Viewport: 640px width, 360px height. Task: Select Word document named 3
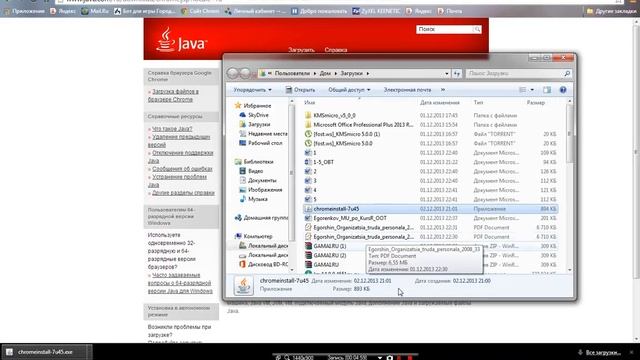[x=315, y=181]
